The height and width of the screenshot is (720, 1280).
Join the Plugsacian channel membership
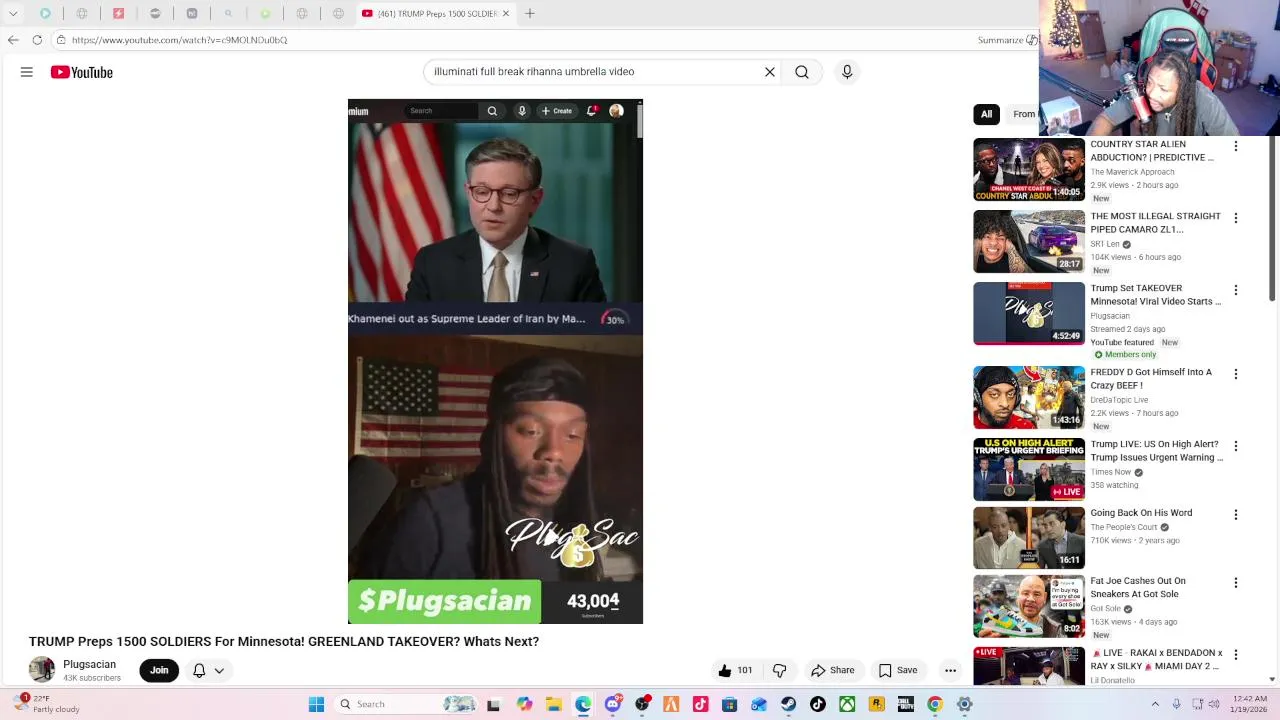[x=159, y=670]
